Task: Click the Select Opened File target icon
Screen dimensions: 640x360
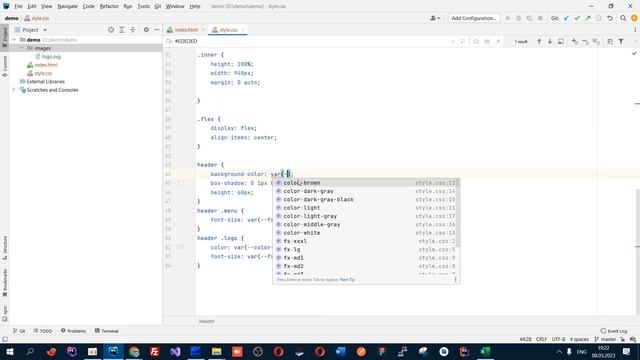Action: tap(111, 30)
